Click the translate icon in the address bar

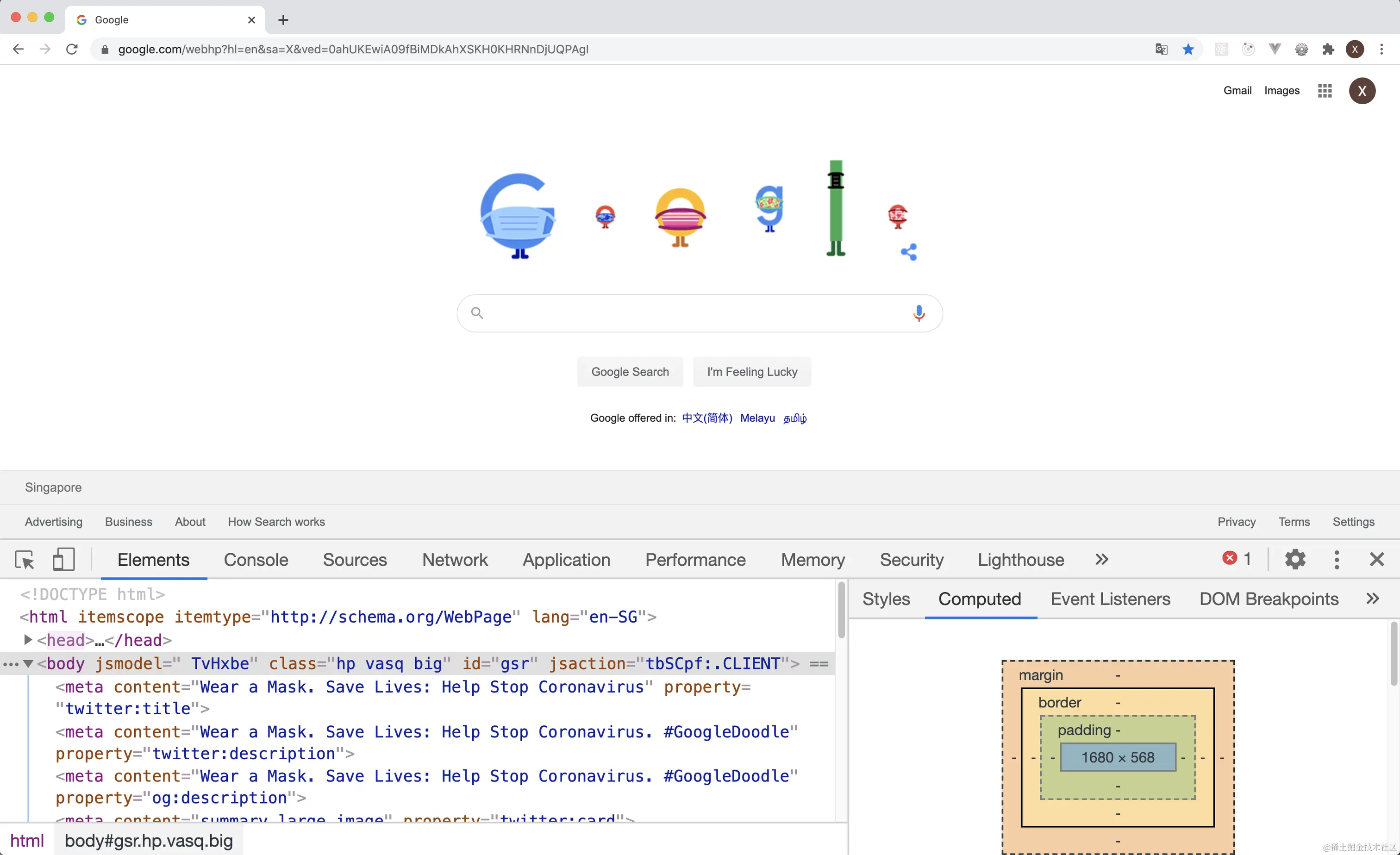click(1162, 50)
